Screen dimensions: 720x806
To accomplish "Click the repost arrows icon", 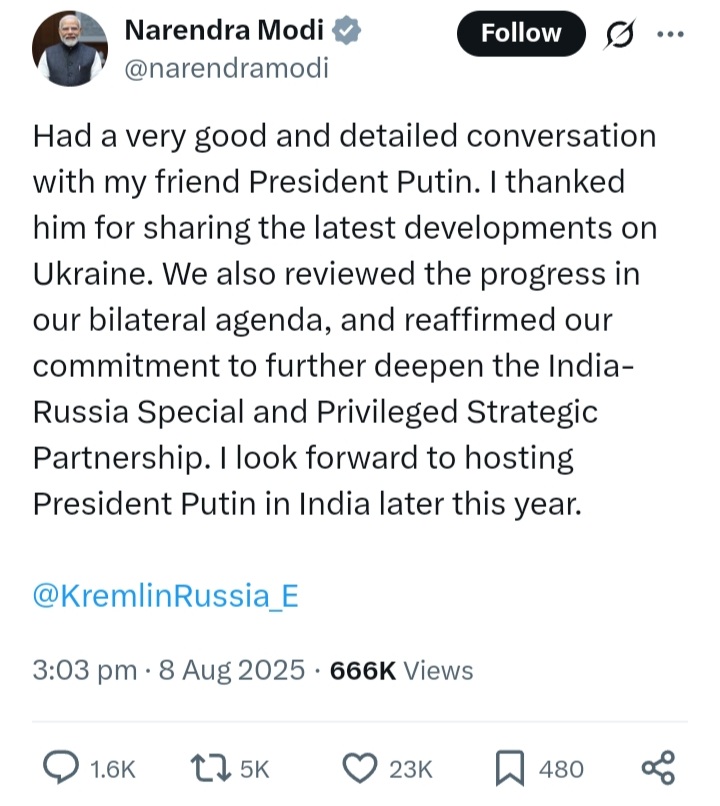I will point(210,768).
